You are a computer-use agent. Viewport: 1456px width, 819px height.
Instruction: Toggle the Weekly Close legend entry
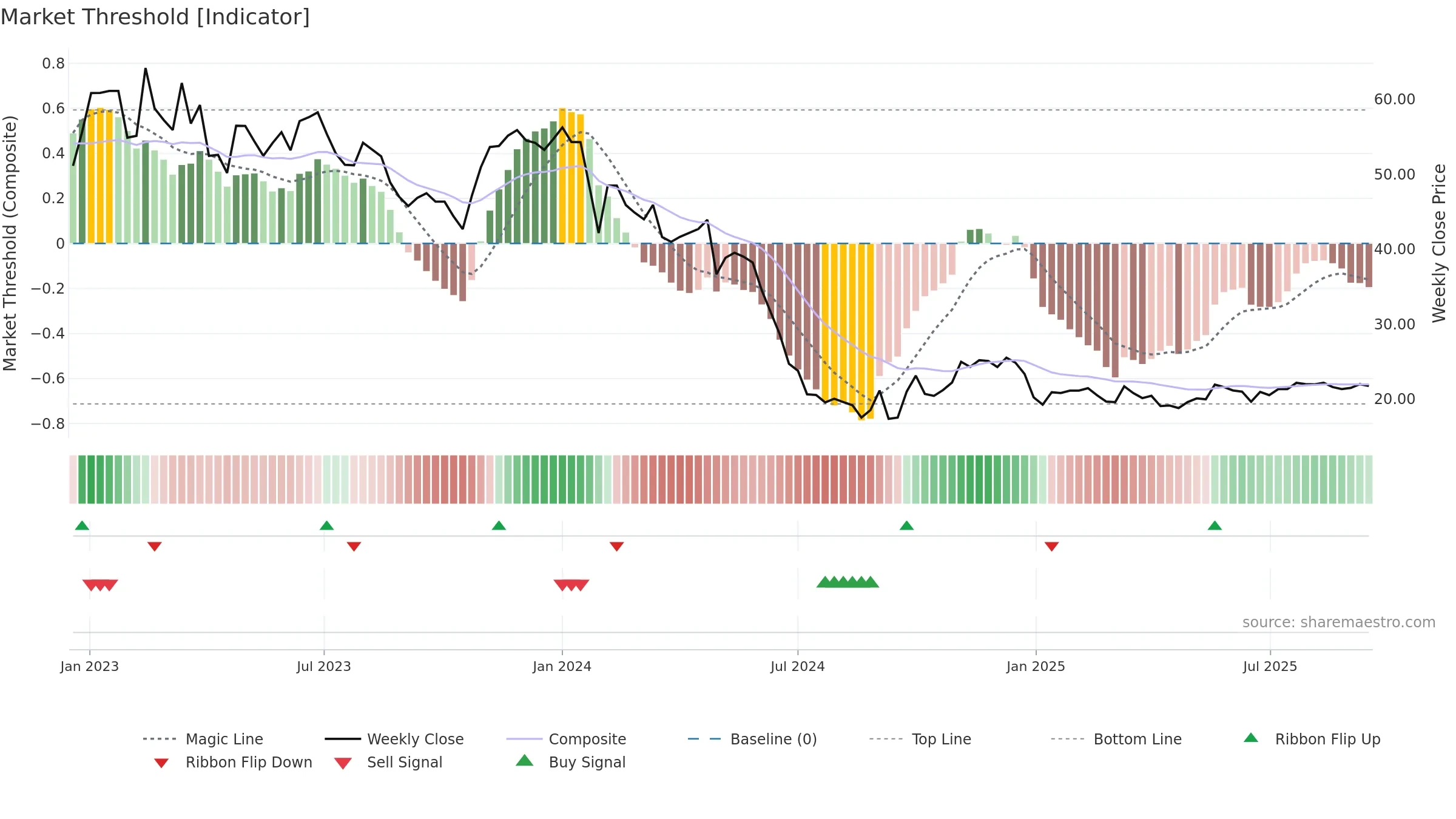pos(394,739)
